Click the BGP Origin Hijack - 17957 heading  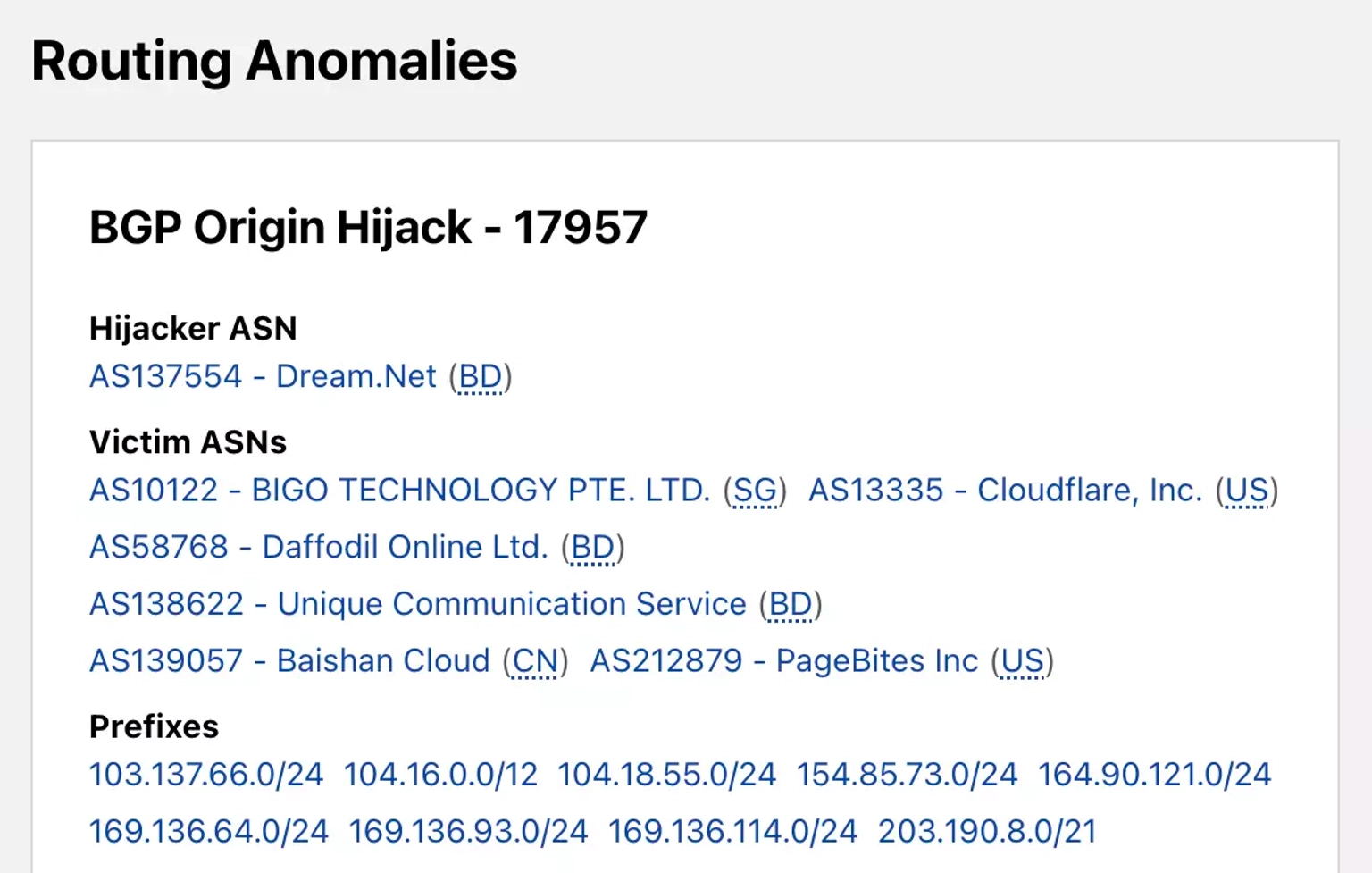click(x=368, y=227)
